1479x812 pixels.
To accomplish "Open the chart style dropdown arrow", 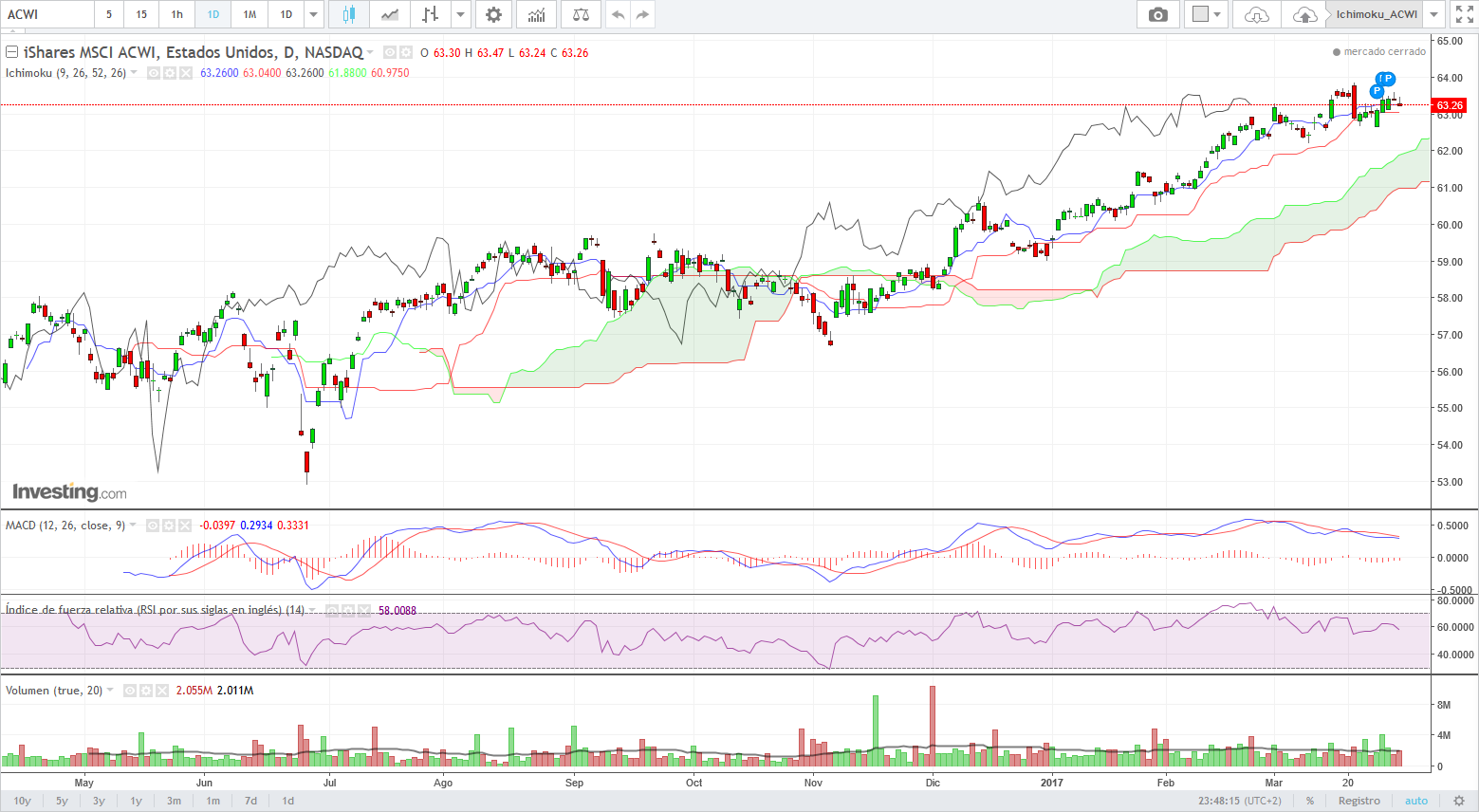I will tap(461, 14).
